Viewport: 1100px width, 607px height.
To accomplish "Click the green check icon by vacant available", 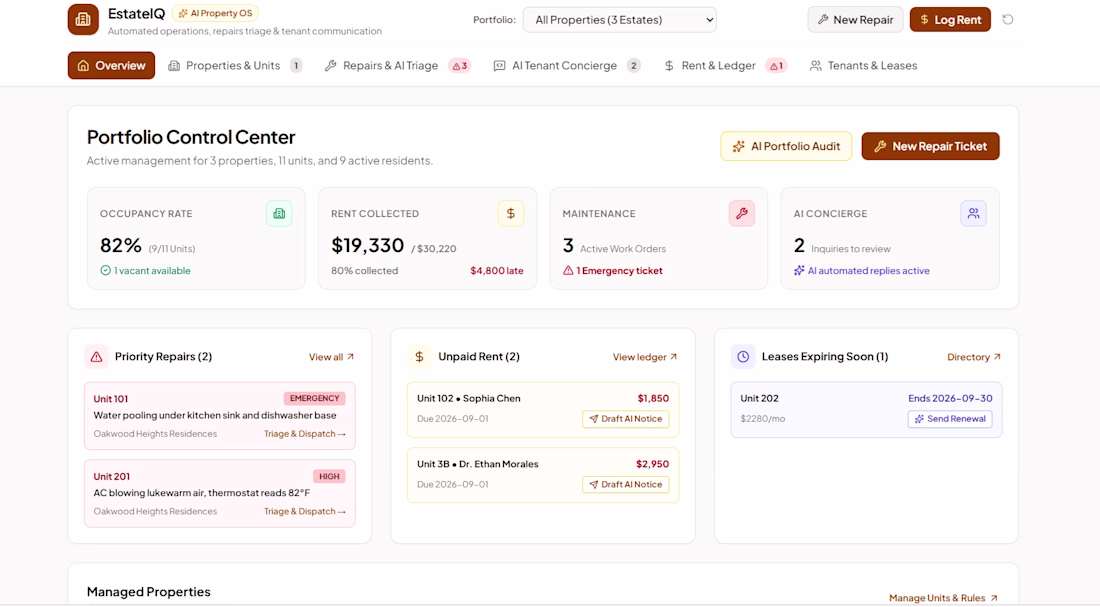I will [105, 270].
